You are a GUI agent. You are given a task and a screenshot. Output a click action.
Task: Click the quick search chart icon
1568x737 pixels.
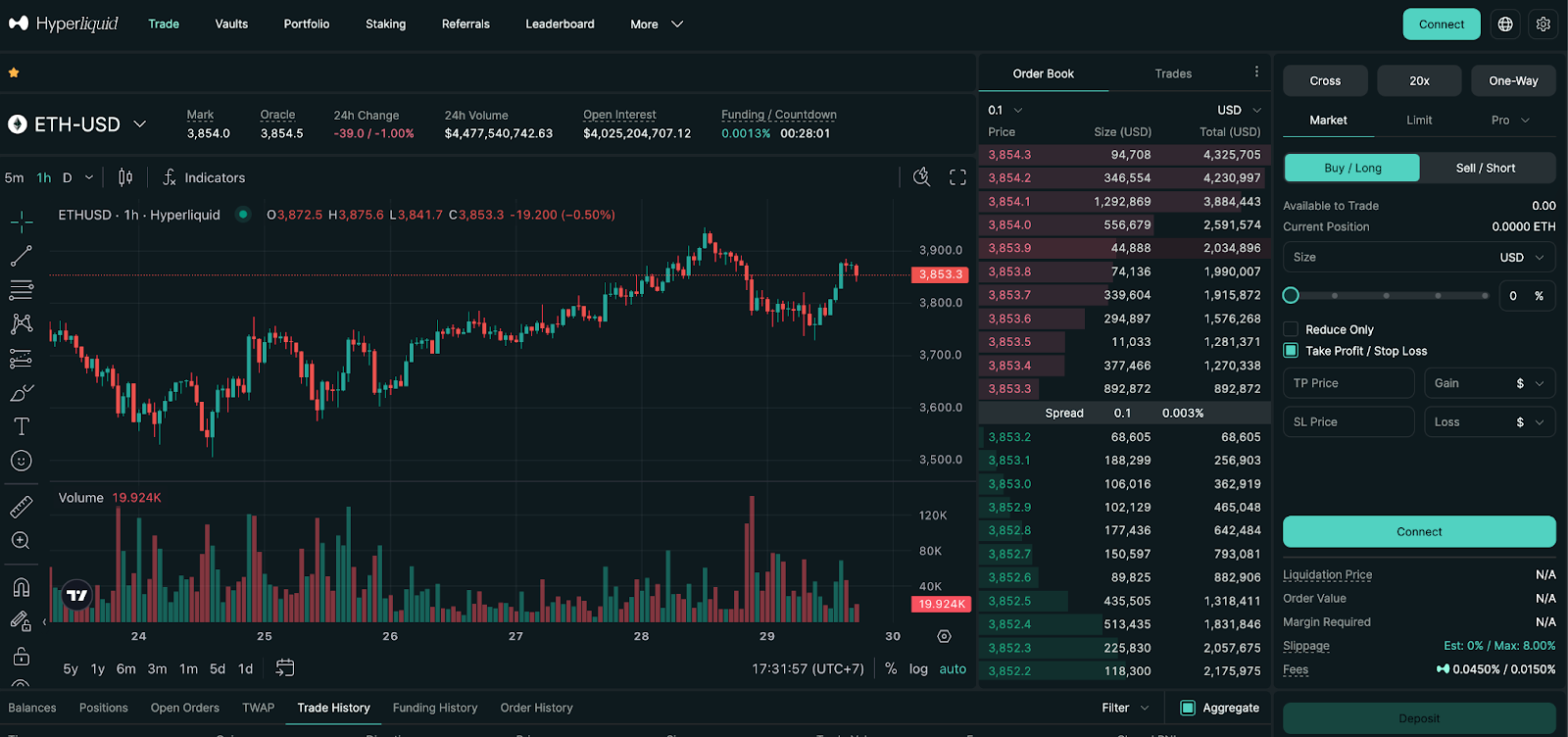coord(921,177)
